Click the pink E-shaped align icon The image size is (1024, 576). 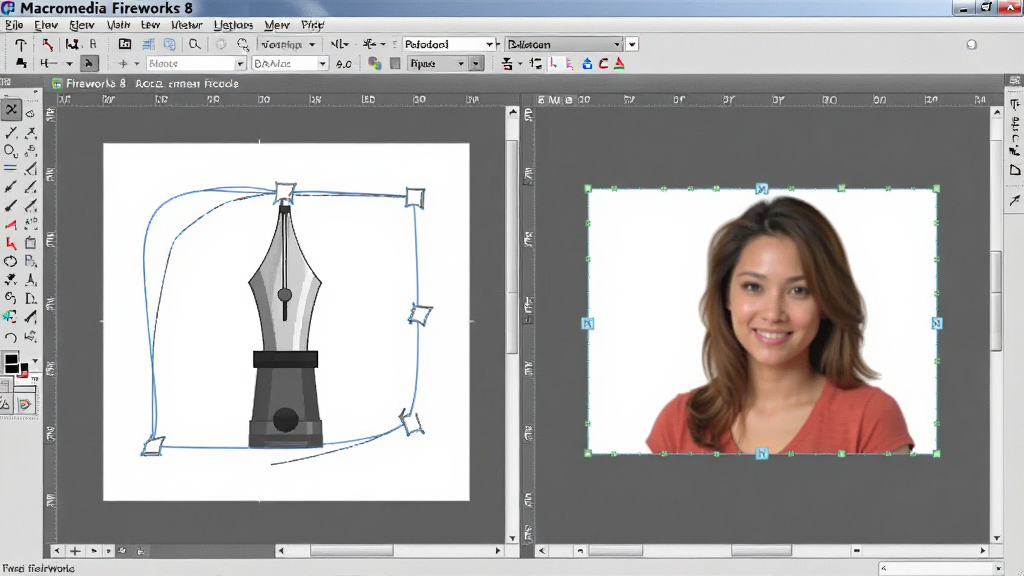point(569,63)
